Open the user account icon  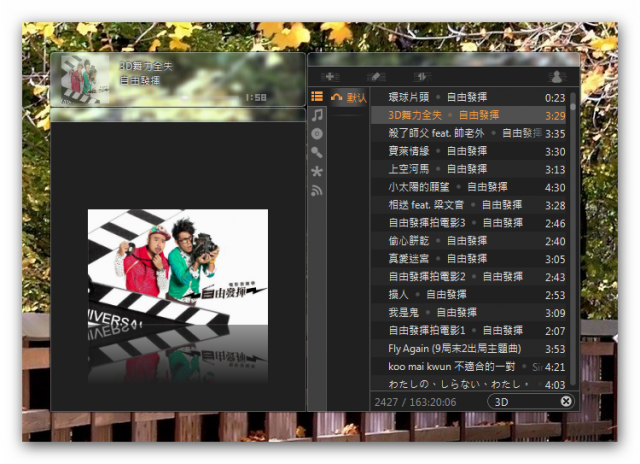(x=556, y=76)
